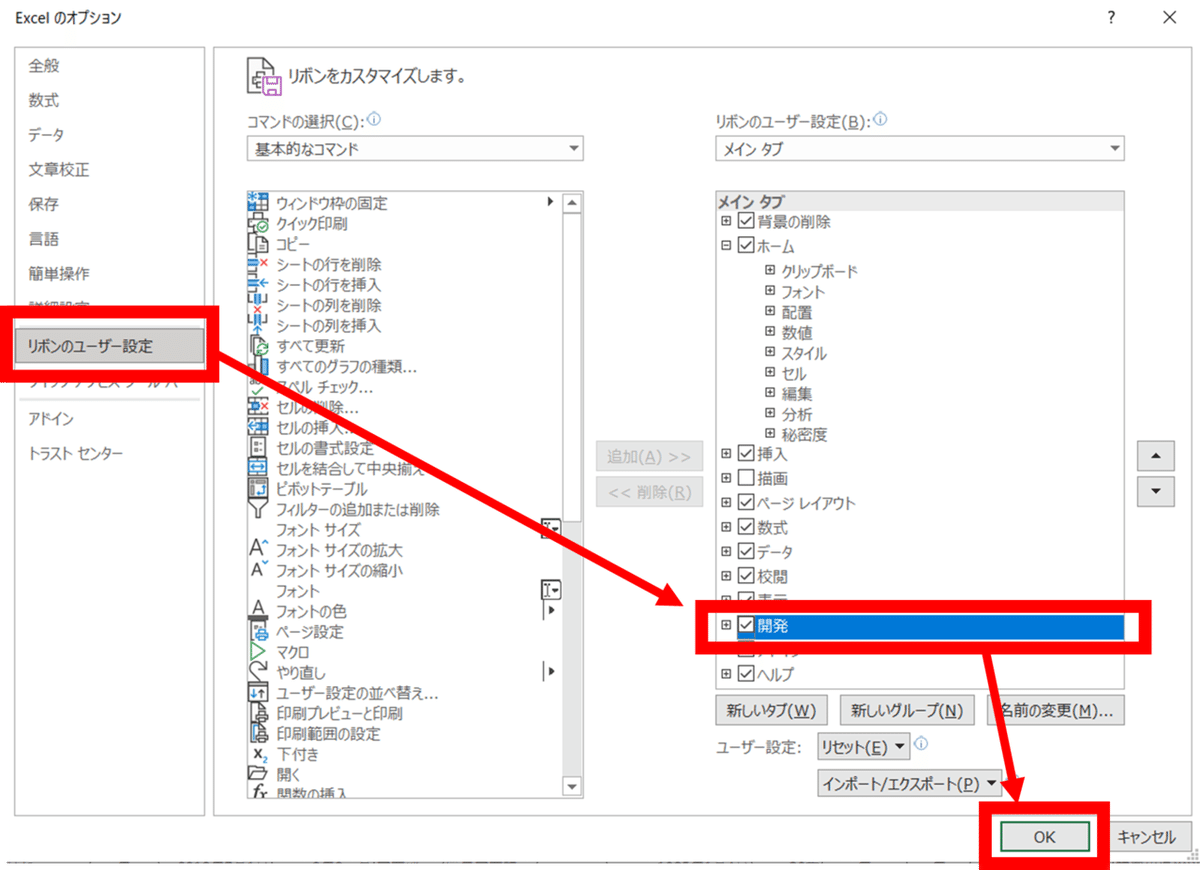Uncheck the 数式 tab checkbox
Image resolution: width=1200 pixels, height=870 pixels.
pos(746,527)
